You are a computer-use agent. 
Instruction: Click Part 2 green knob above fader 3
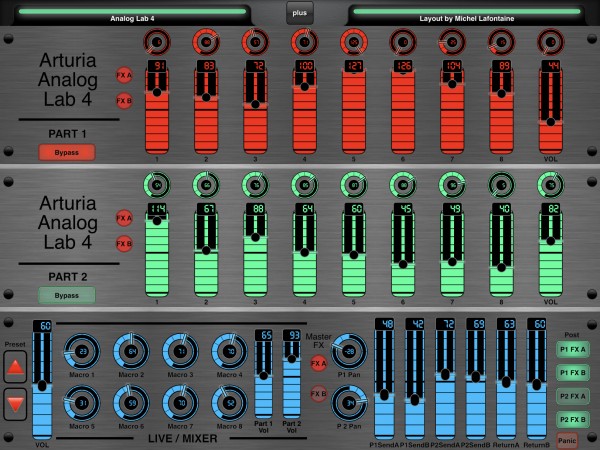255,185
